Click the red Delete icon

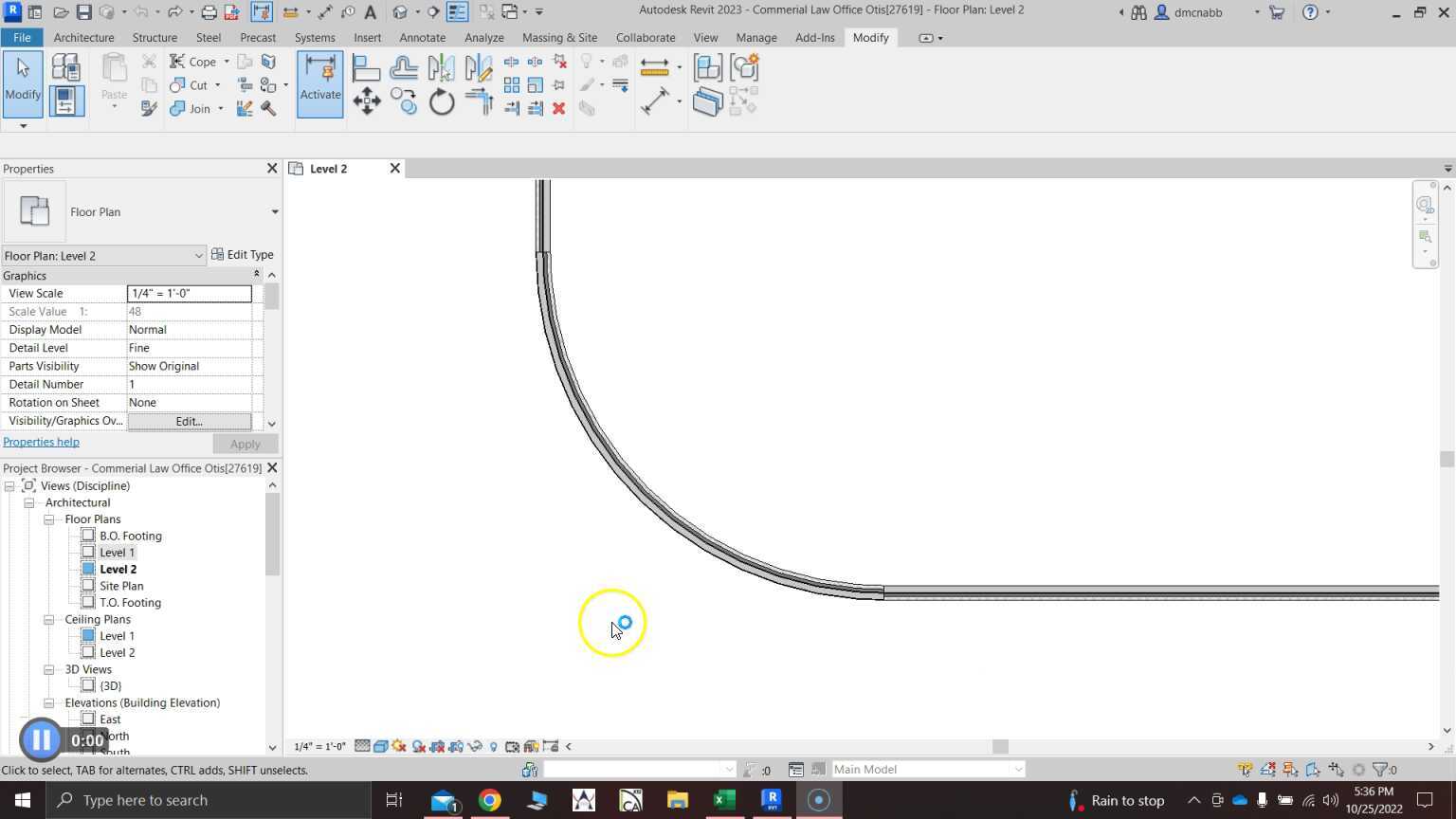click(559, 109)
